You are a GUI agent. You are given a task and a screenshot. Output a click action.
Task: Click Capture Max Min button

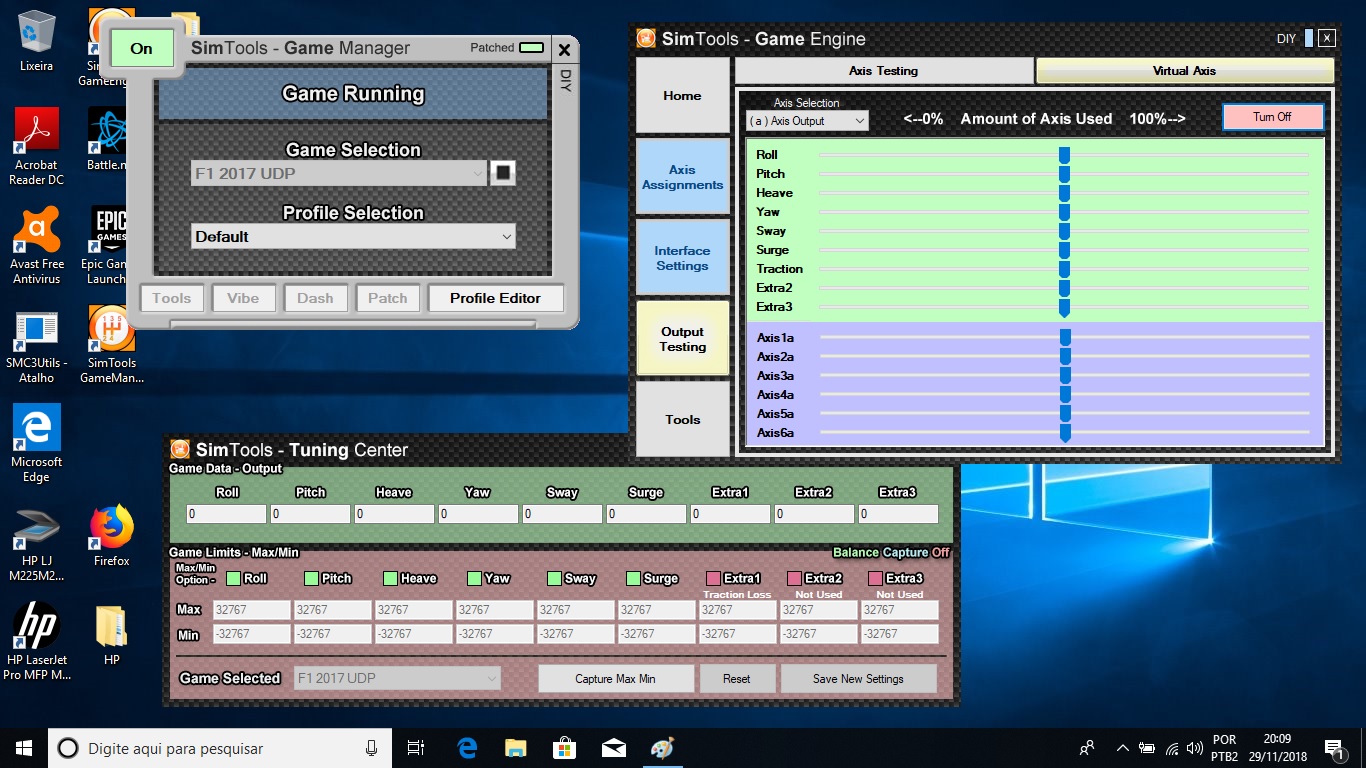pos(616,678)
